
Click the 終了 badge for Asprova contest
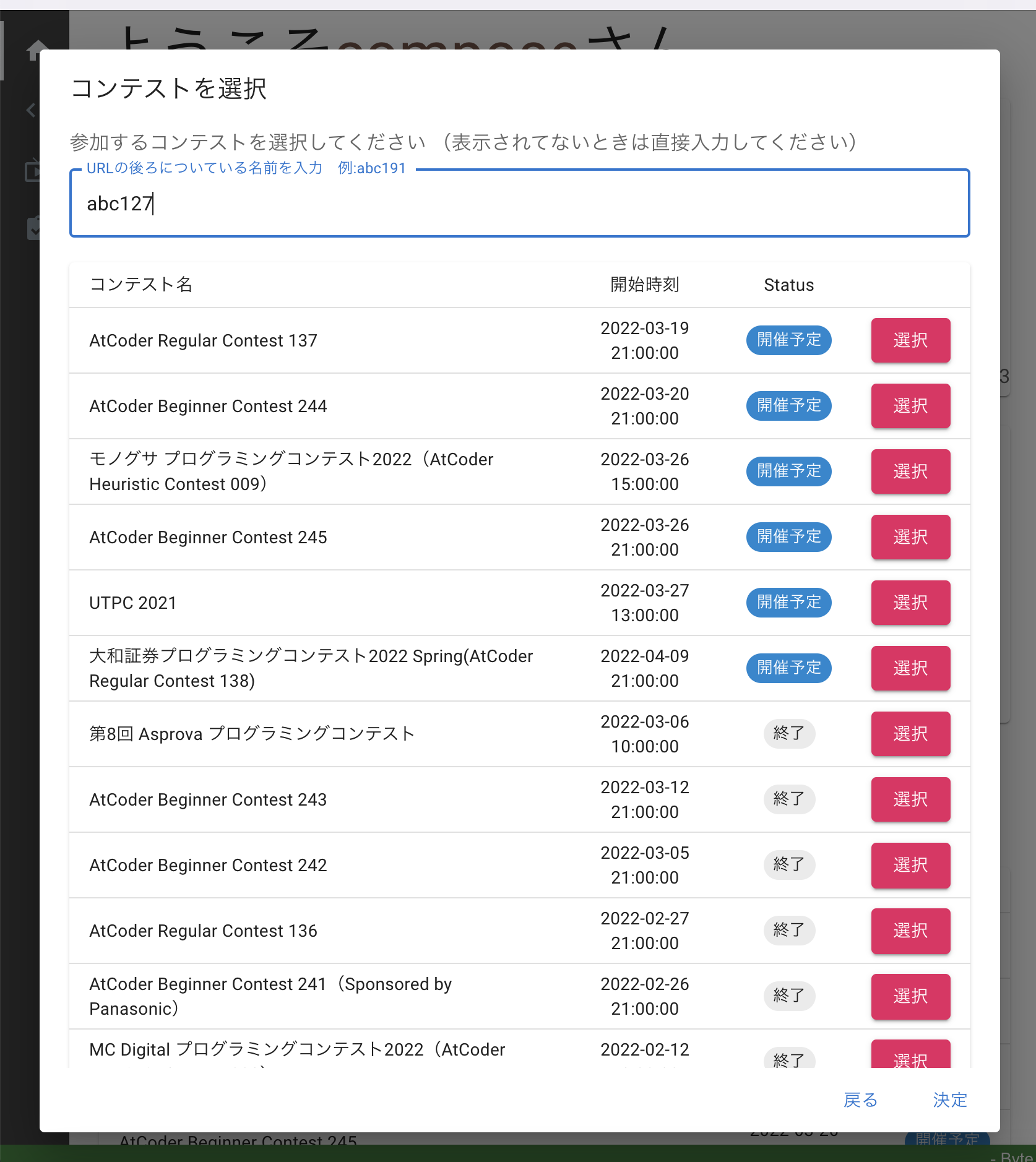pos(789,733)
